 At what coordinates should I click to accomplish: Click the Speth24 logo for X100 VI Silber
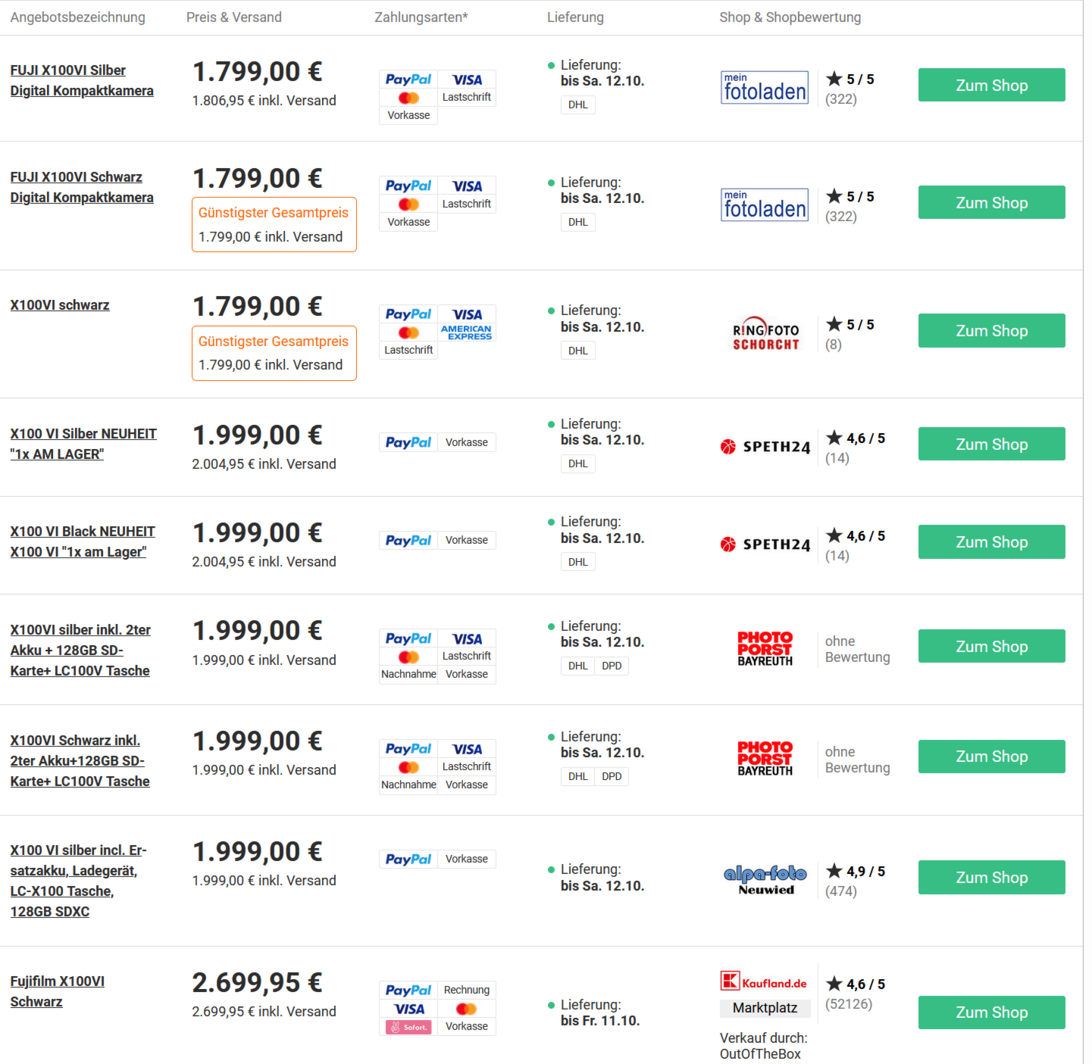pyautogui.click(x=765, y=446)
